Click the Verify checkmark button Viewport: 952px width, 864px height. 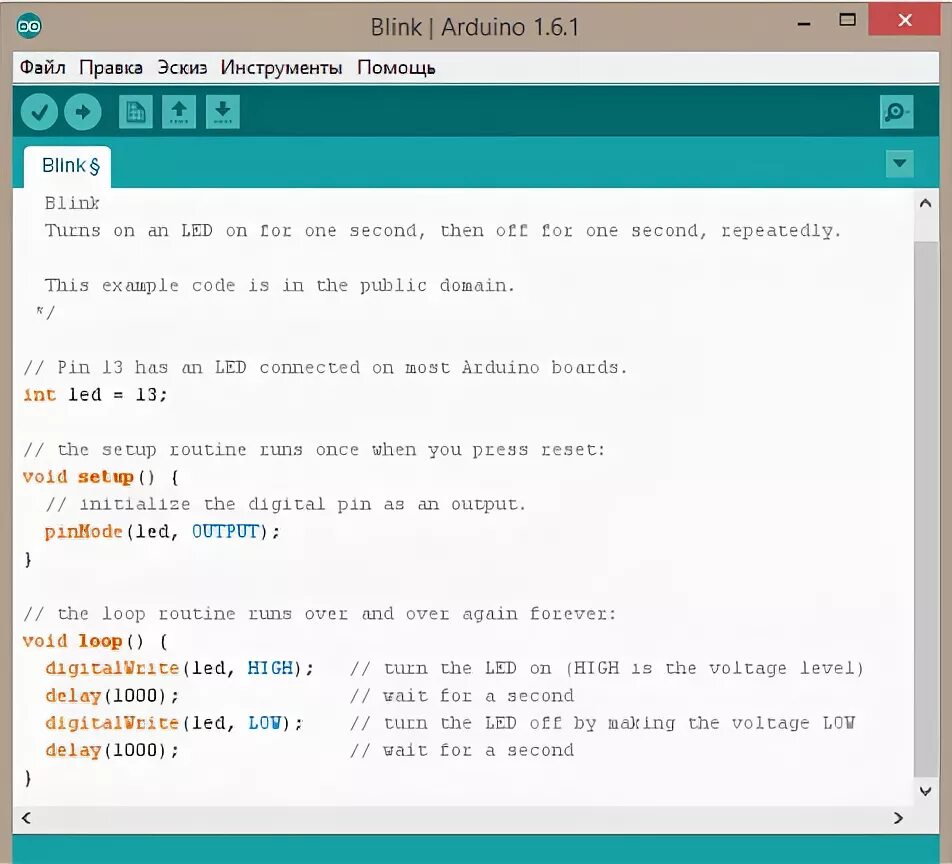[39, 112]
